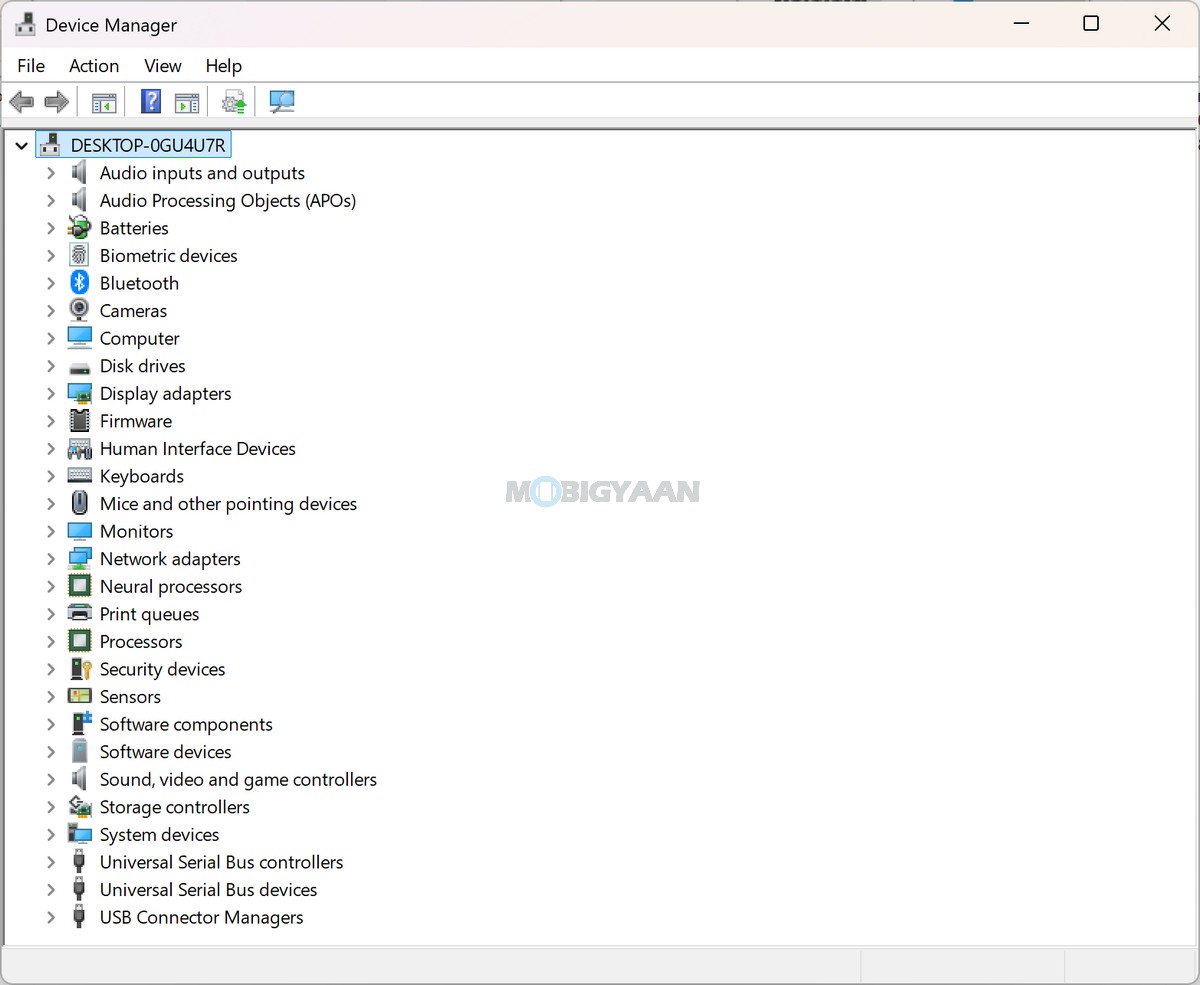Select the Bluetooth tree label
The height and width of the screenshot is (985, 1200).
tap(139, 284)
